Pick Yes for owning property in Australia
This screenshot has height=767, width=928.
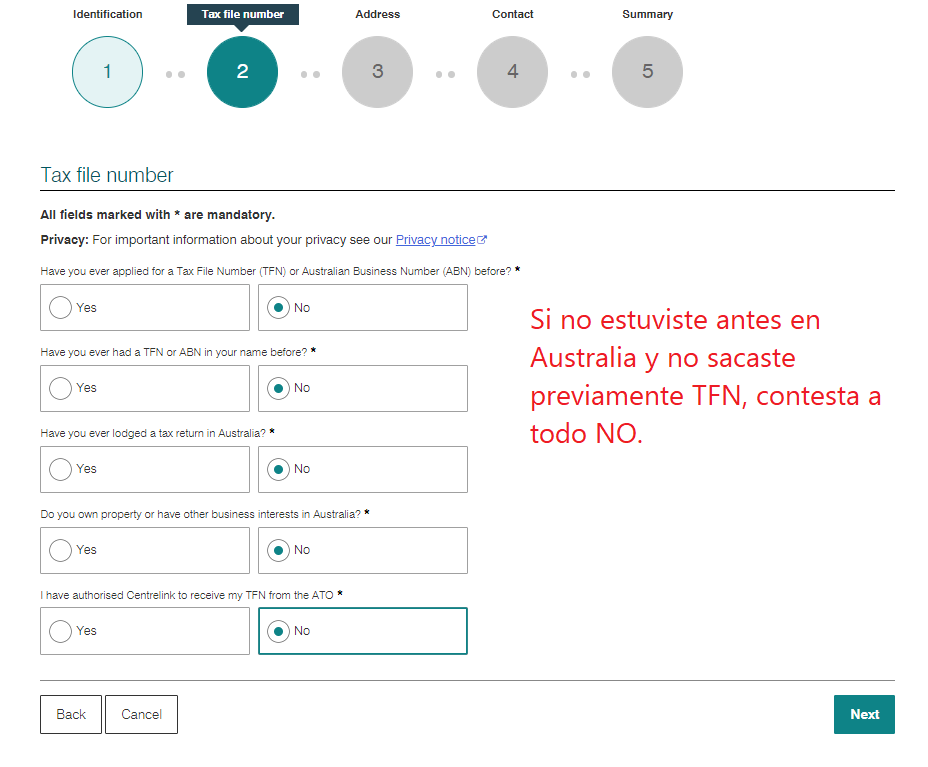pos(61,550)
